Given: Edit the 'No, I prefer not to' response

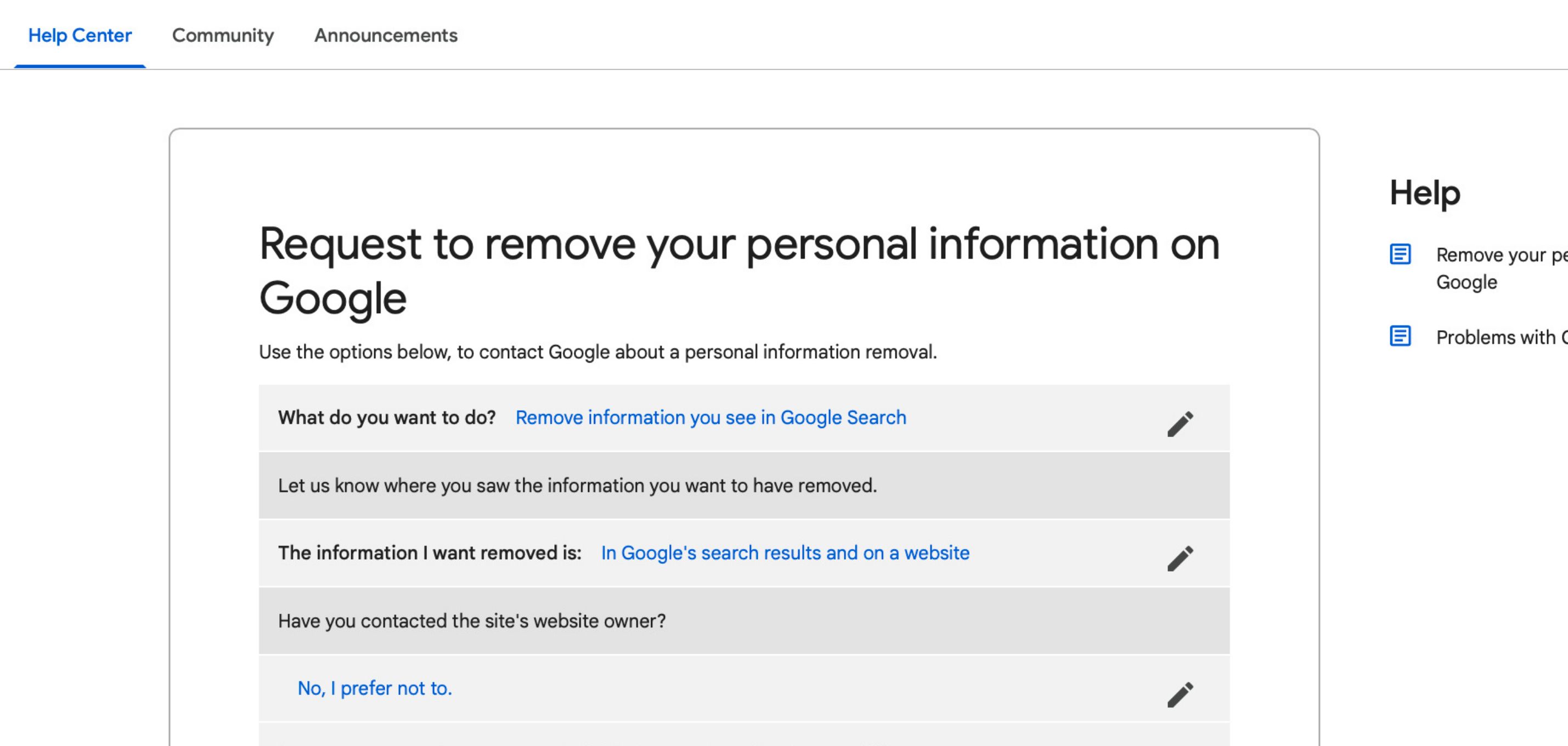Looking at the screenshot, I should pos(1180,694).
